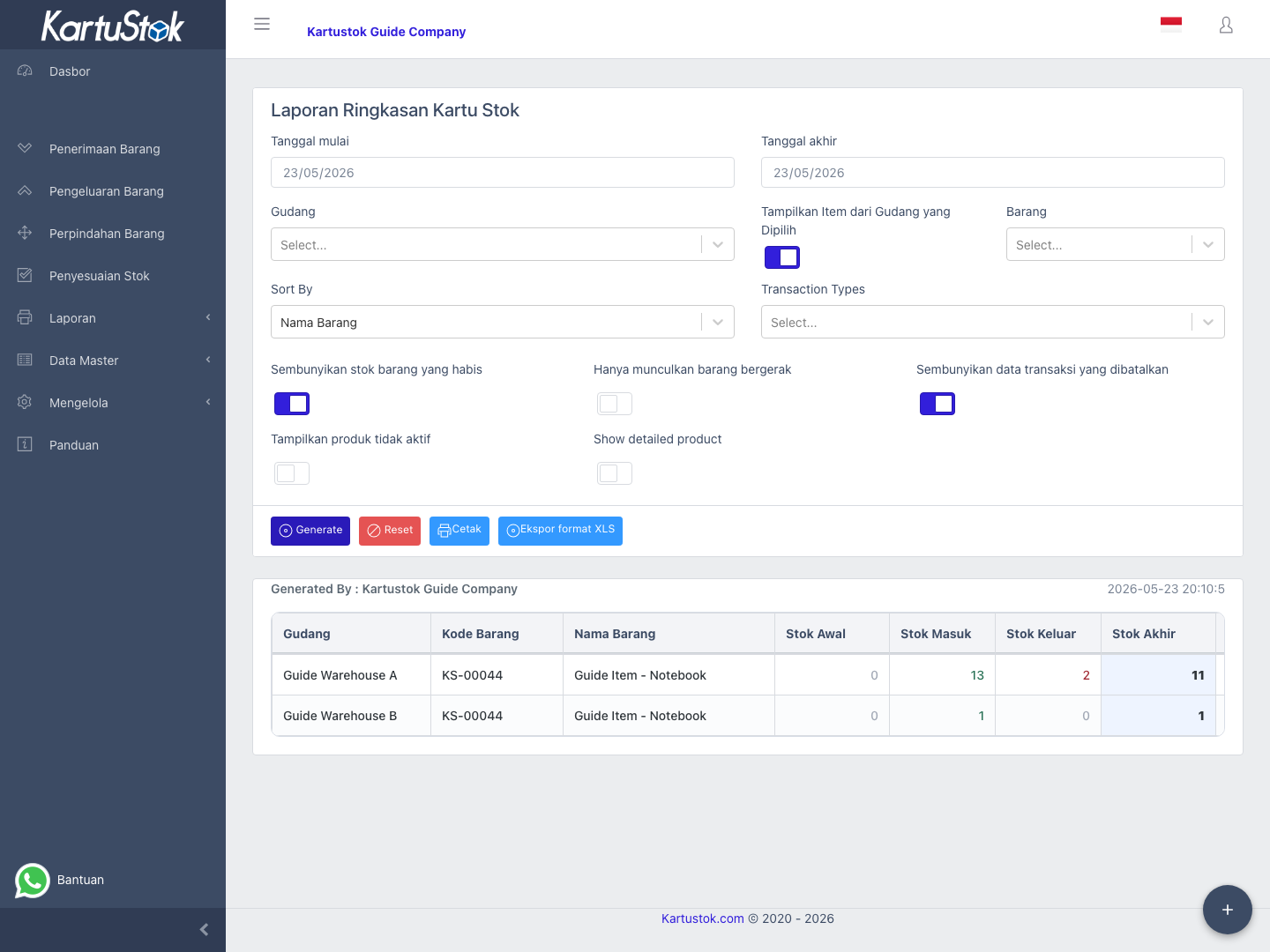Open WhatsApp Bantuan help icon
Viewport: 1270px width, 952px height.
tap(33, 880)
